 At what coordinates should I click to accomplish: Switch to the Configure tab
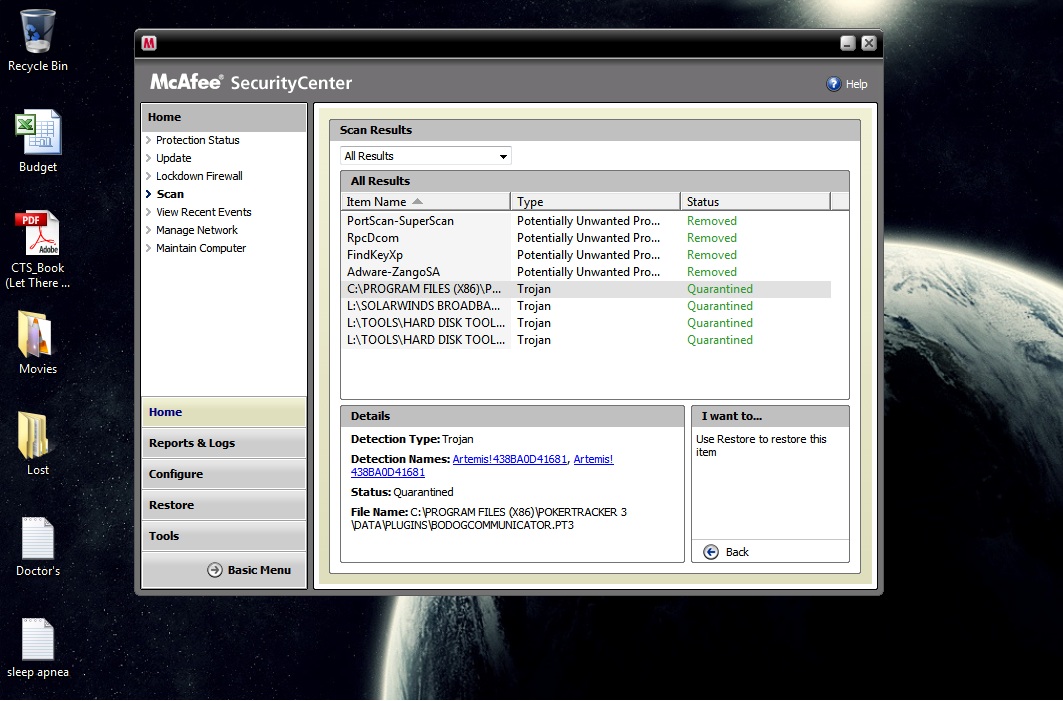click(x=224, y=474)
